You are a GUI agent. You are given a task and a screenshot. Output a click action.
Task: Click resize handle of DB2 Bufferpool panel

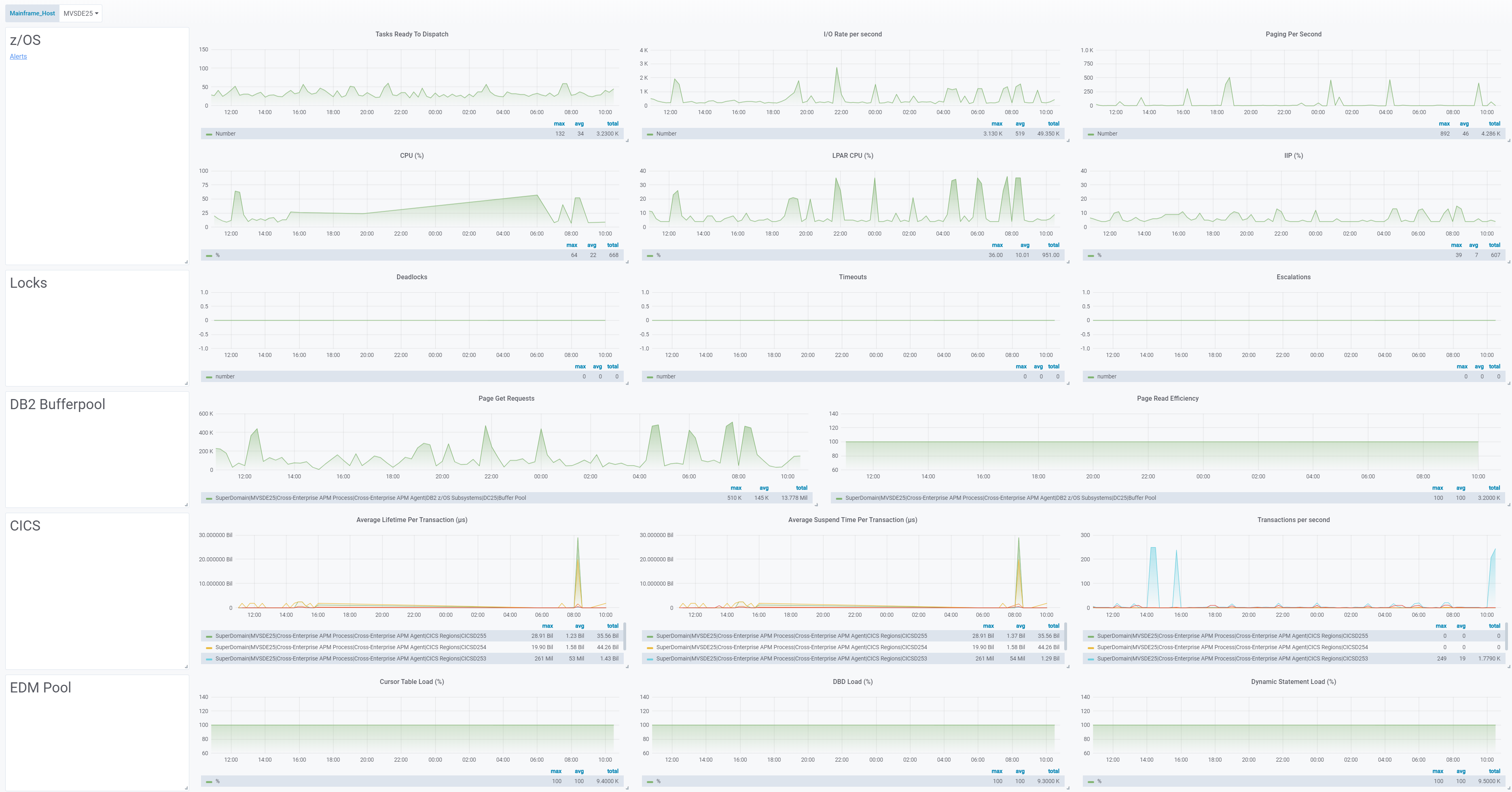coord(186,505)
